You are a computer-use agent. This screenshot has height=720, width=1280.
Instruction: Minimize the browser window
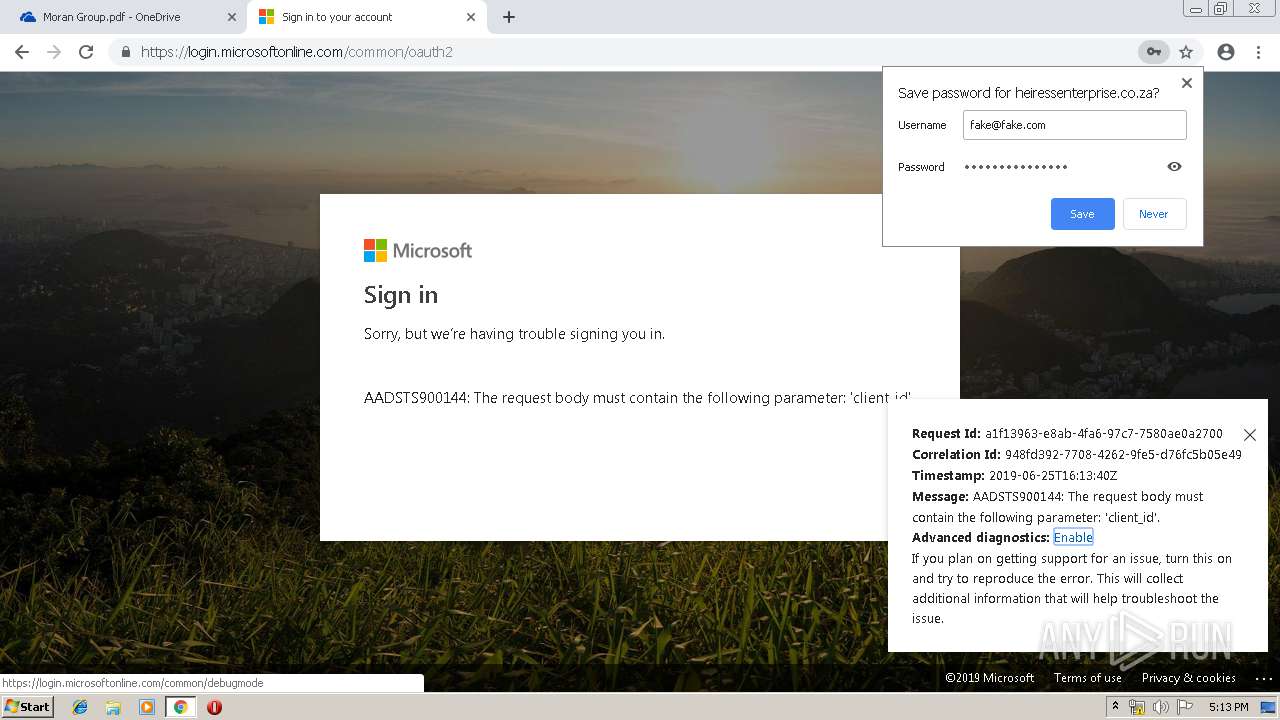pyautogui.click(x=1195, y=9)
